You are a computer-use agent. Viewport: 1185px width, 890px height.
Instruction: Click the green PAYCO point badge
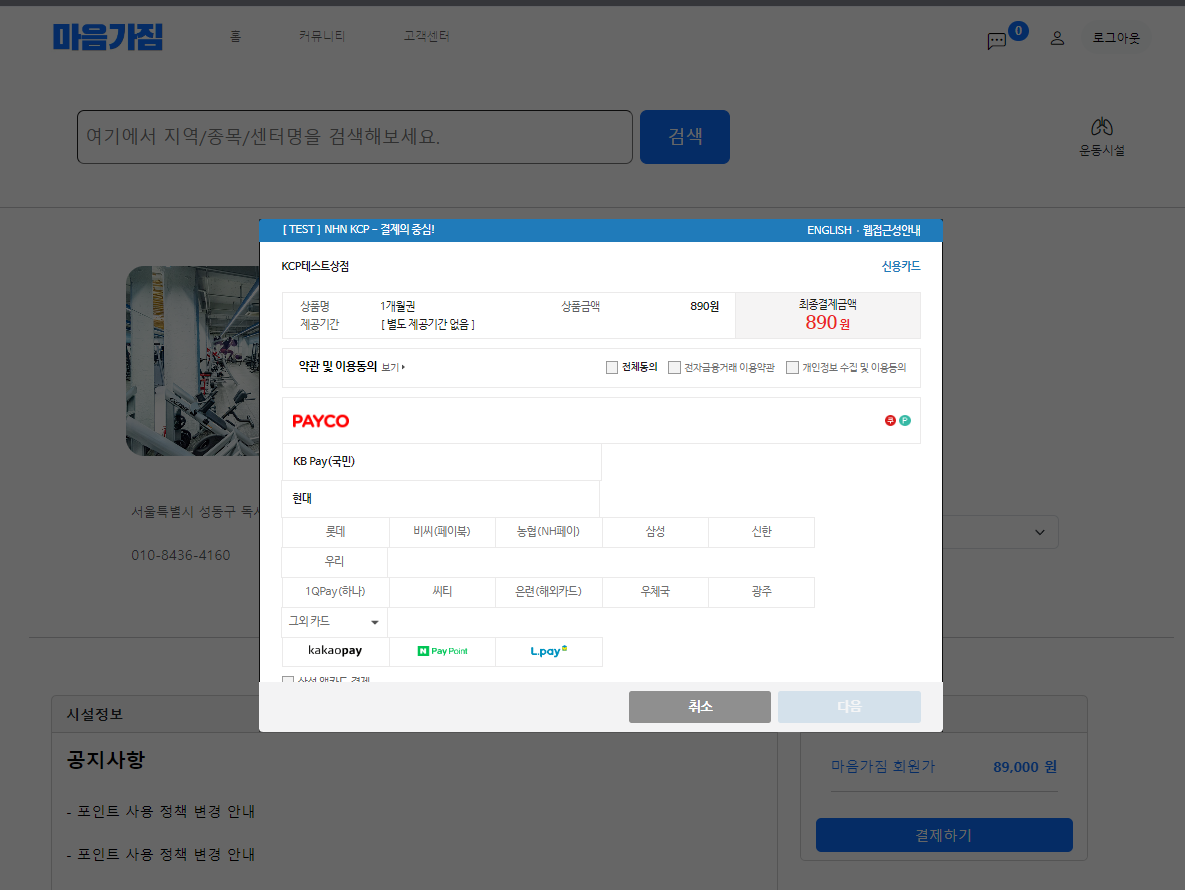(905, 421)
